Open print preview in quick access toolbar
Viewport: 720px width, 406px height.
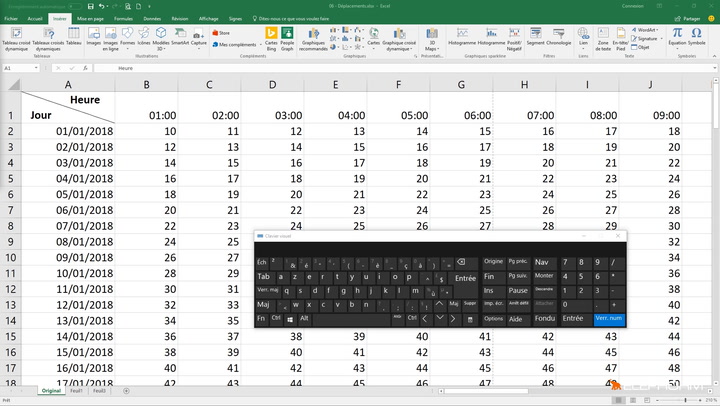[x=128, y=6]
